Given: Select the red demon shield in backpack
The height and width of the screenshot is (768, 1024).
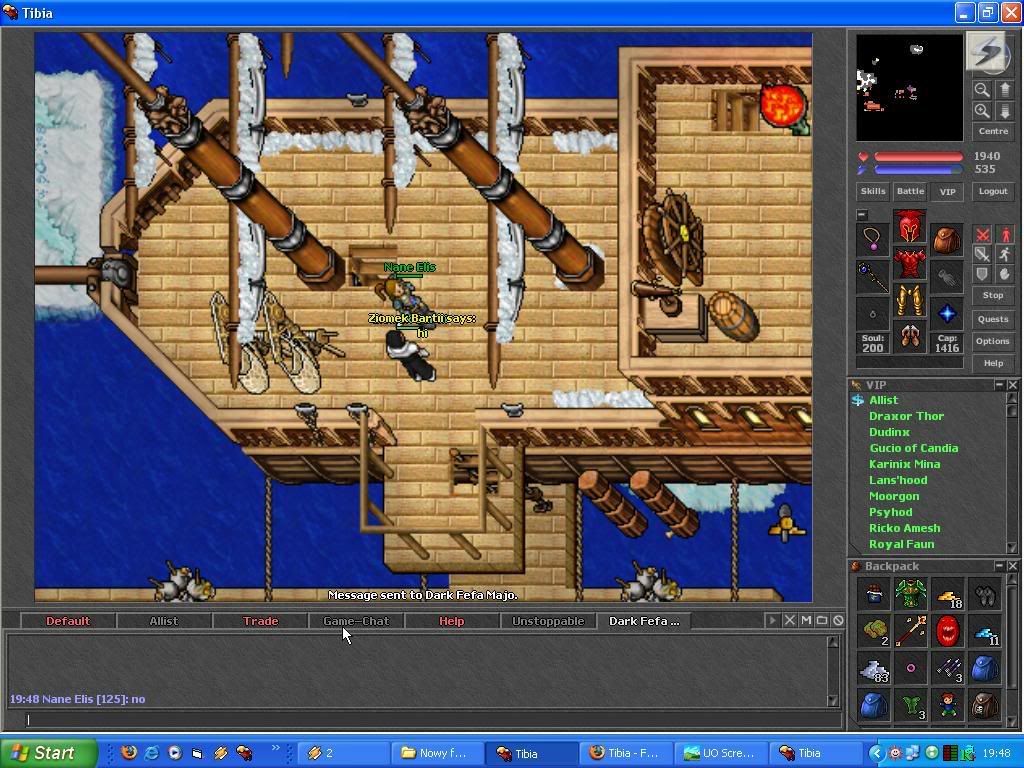Looking at the screenshot, I should [x=948, y=631].
